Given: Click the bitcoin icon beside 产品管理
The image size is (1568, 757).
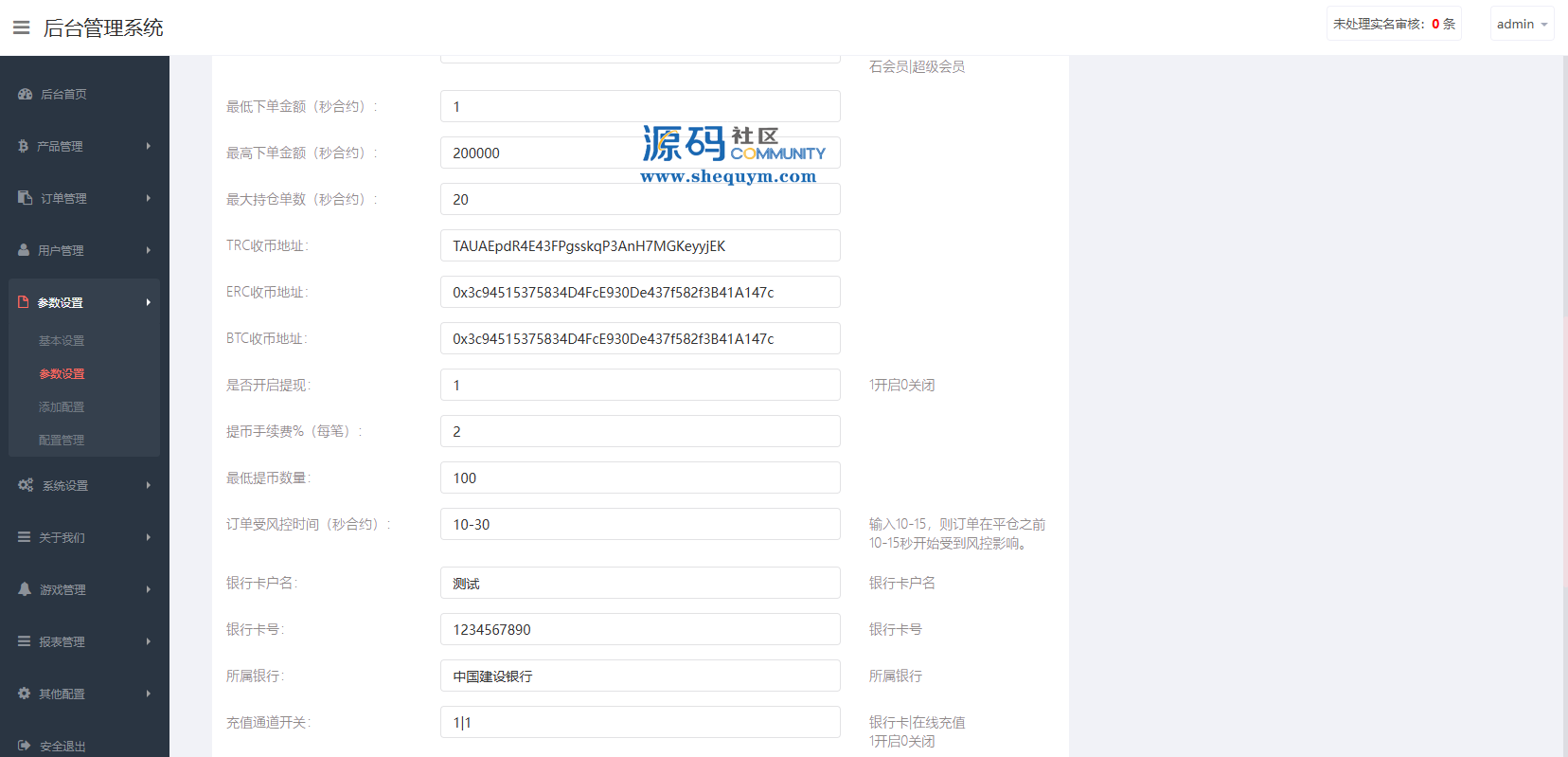Looking at the screenshot, I should pos(24,146).
